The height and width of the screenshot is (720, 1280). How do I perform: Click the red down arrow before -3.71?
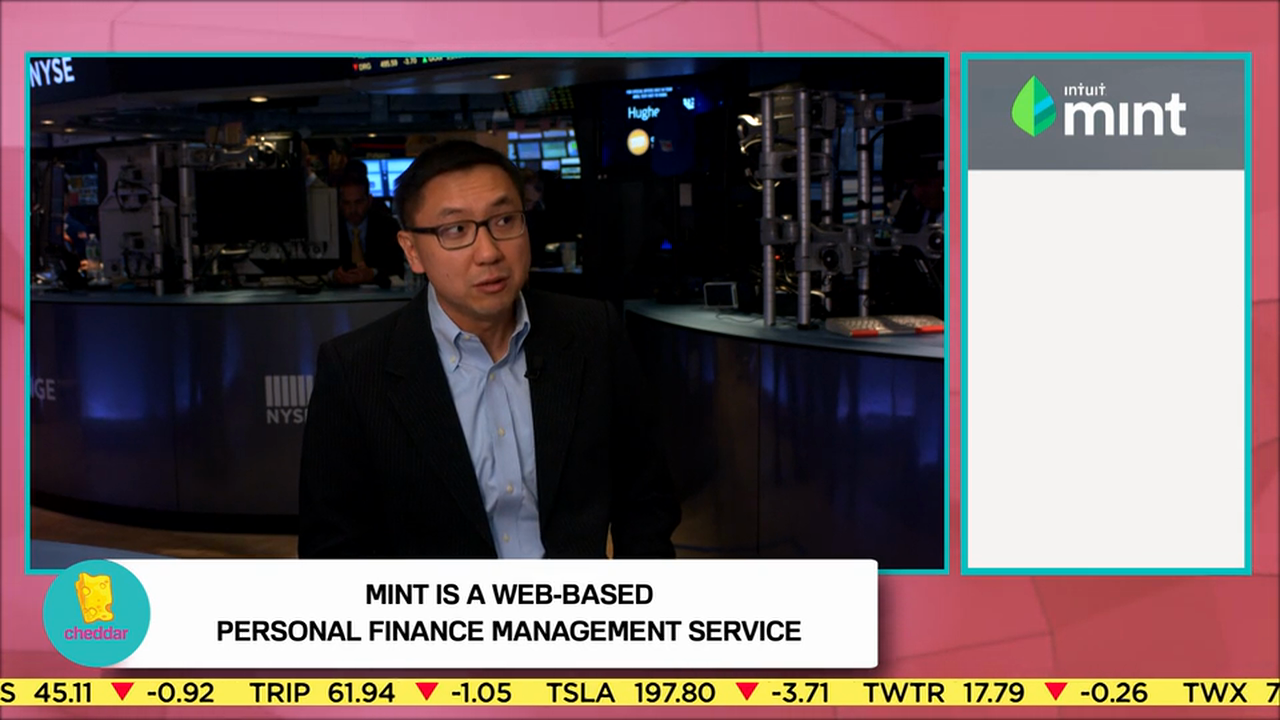point(746,692)
